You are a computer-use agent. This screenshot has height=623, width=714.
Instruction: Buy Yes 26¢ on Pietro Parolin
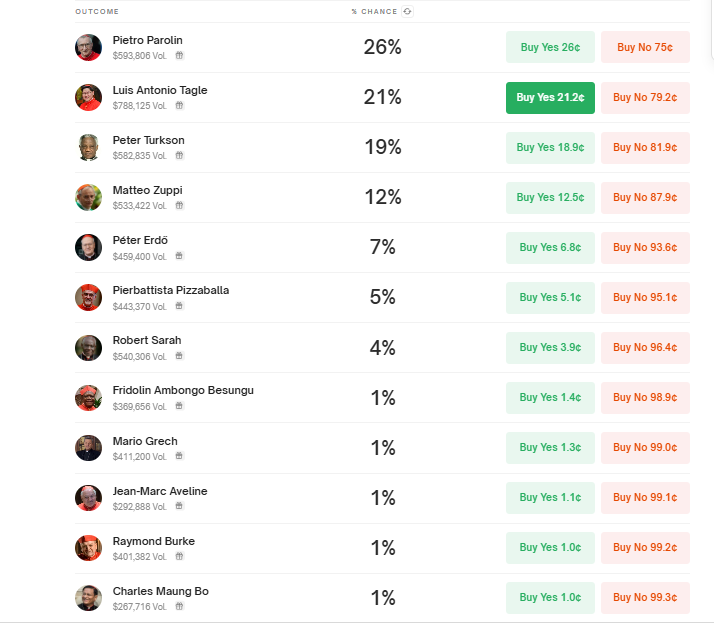(550, 47)
